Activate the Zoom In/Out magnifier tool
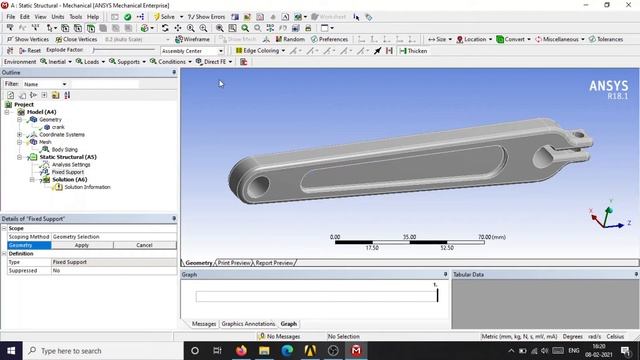 (x=191, y=28)
